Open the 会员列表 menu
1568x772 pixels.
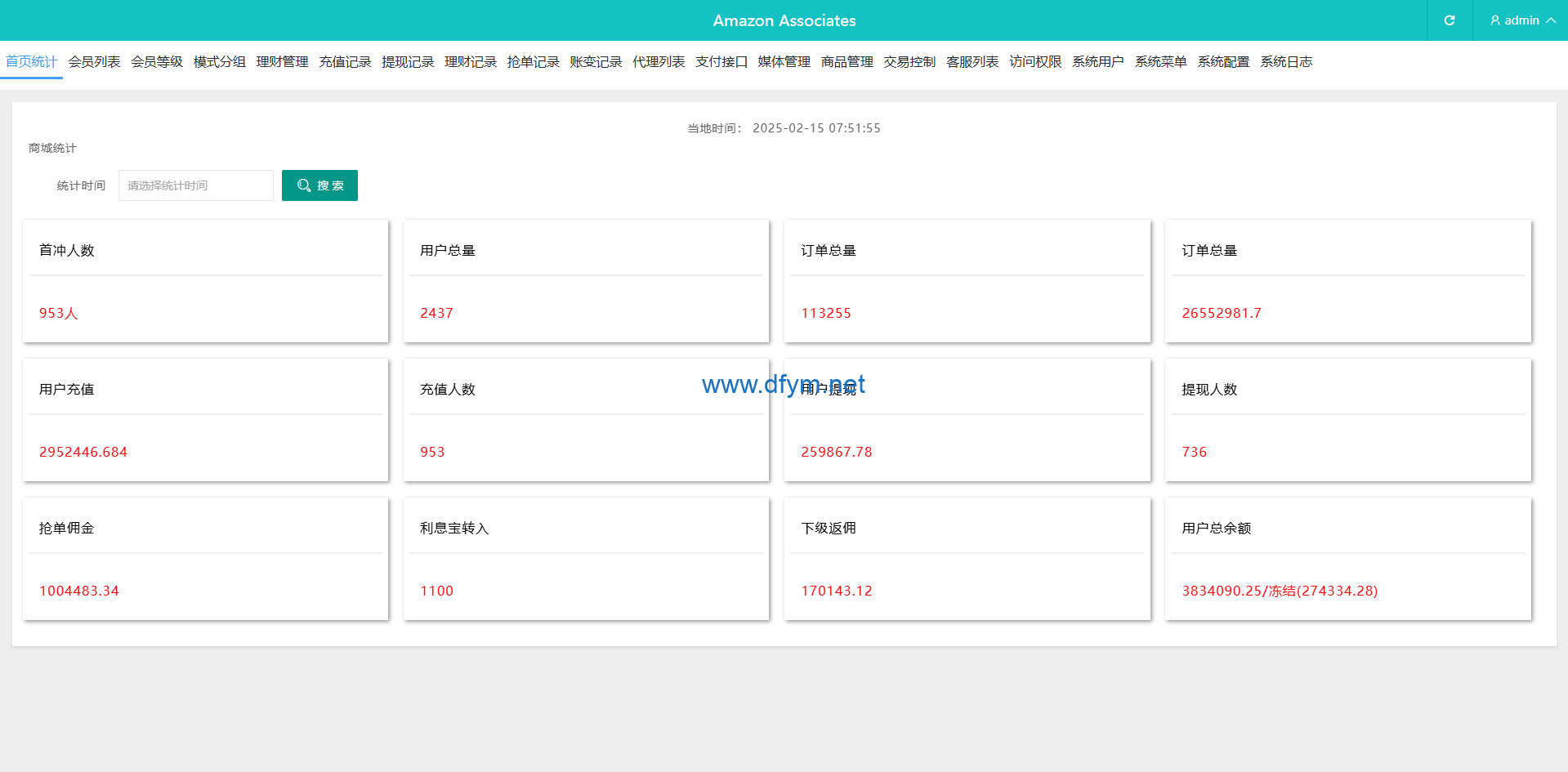[x=94, y=62]
